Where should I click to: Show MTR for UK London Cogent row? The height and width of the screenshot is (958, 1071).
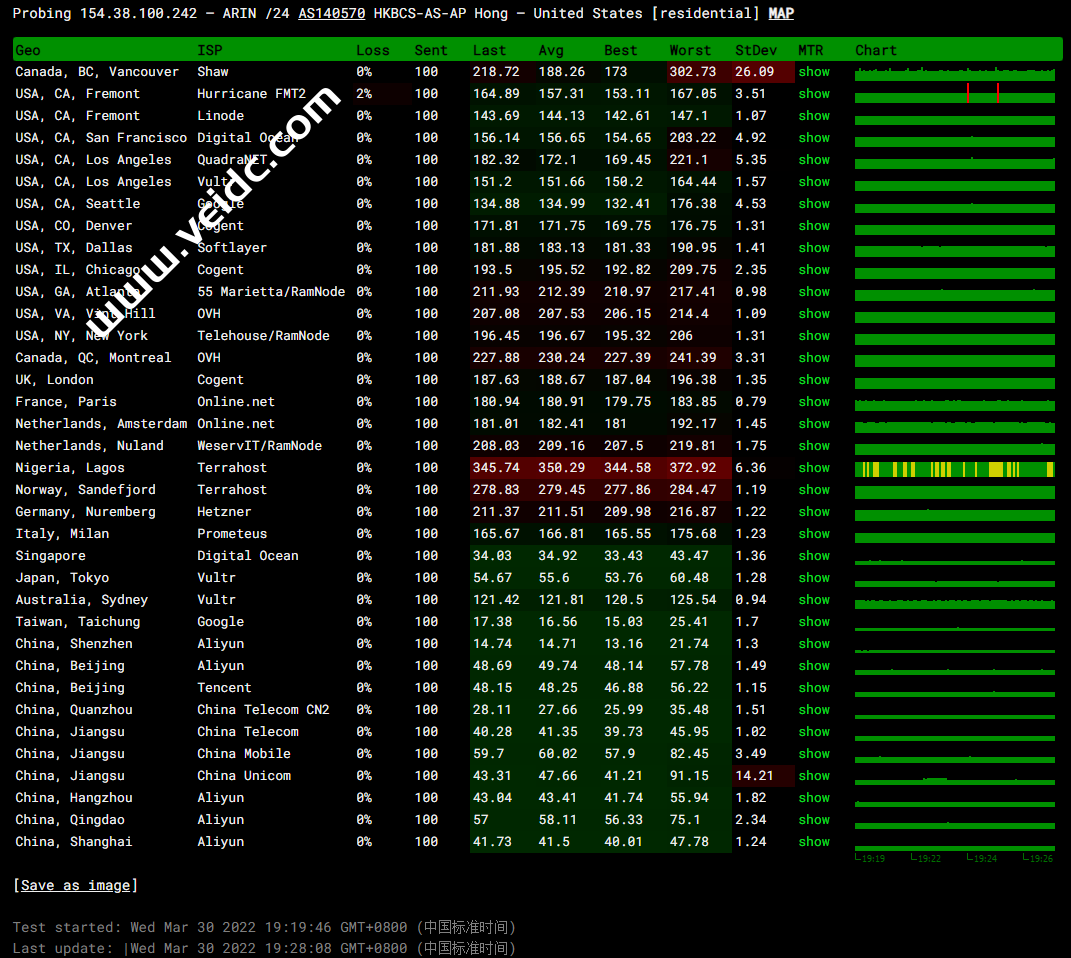tap(814, 380)
